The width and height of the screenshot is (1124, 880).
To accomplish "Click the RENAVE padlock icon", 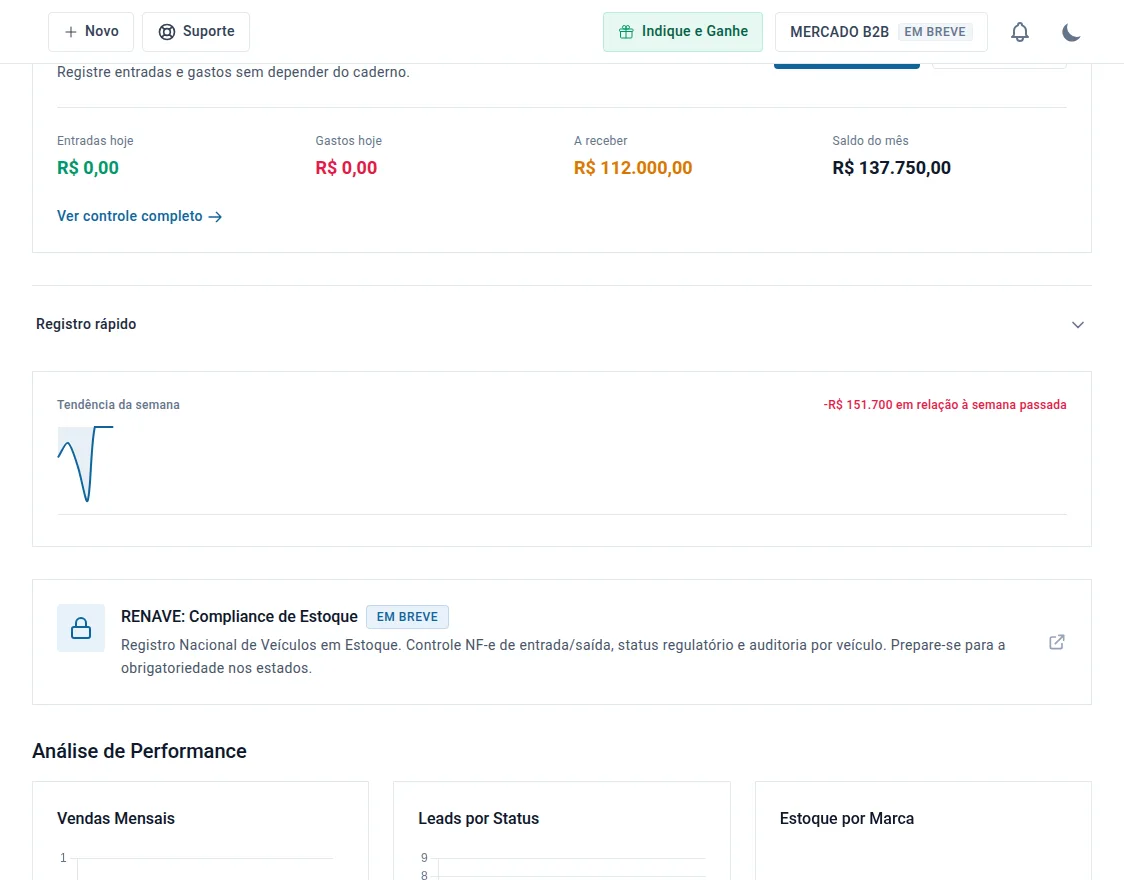I will pos(81,628).
